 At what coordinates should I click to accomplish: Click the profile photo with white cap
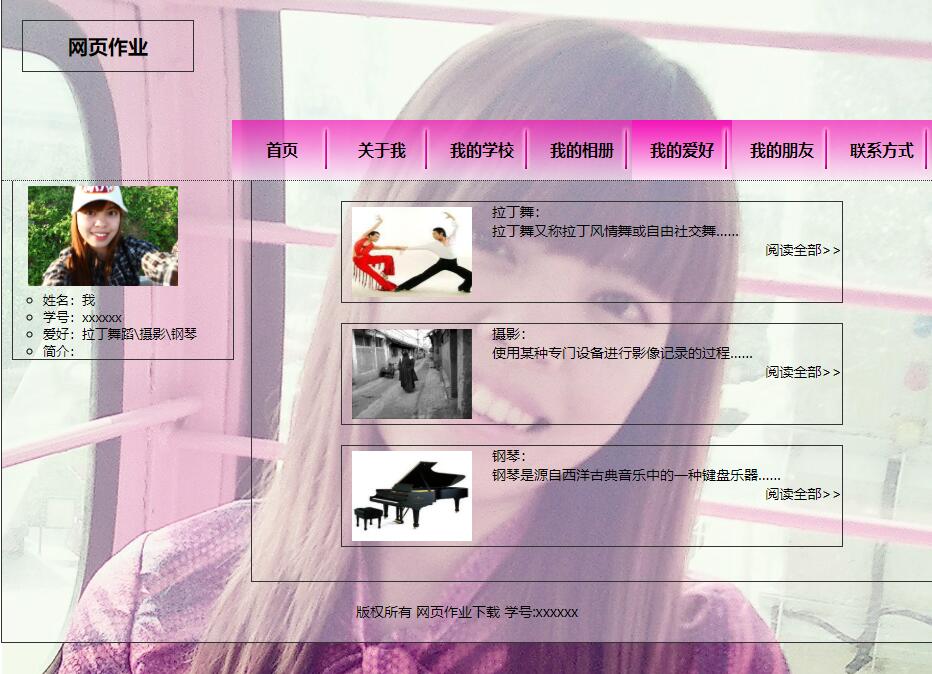click(103, 236)
